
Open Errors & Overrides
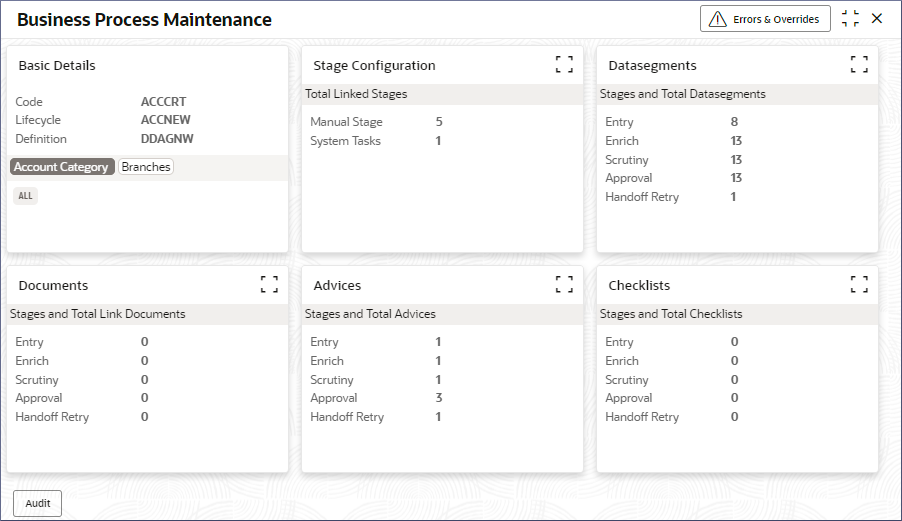[765, 19]
